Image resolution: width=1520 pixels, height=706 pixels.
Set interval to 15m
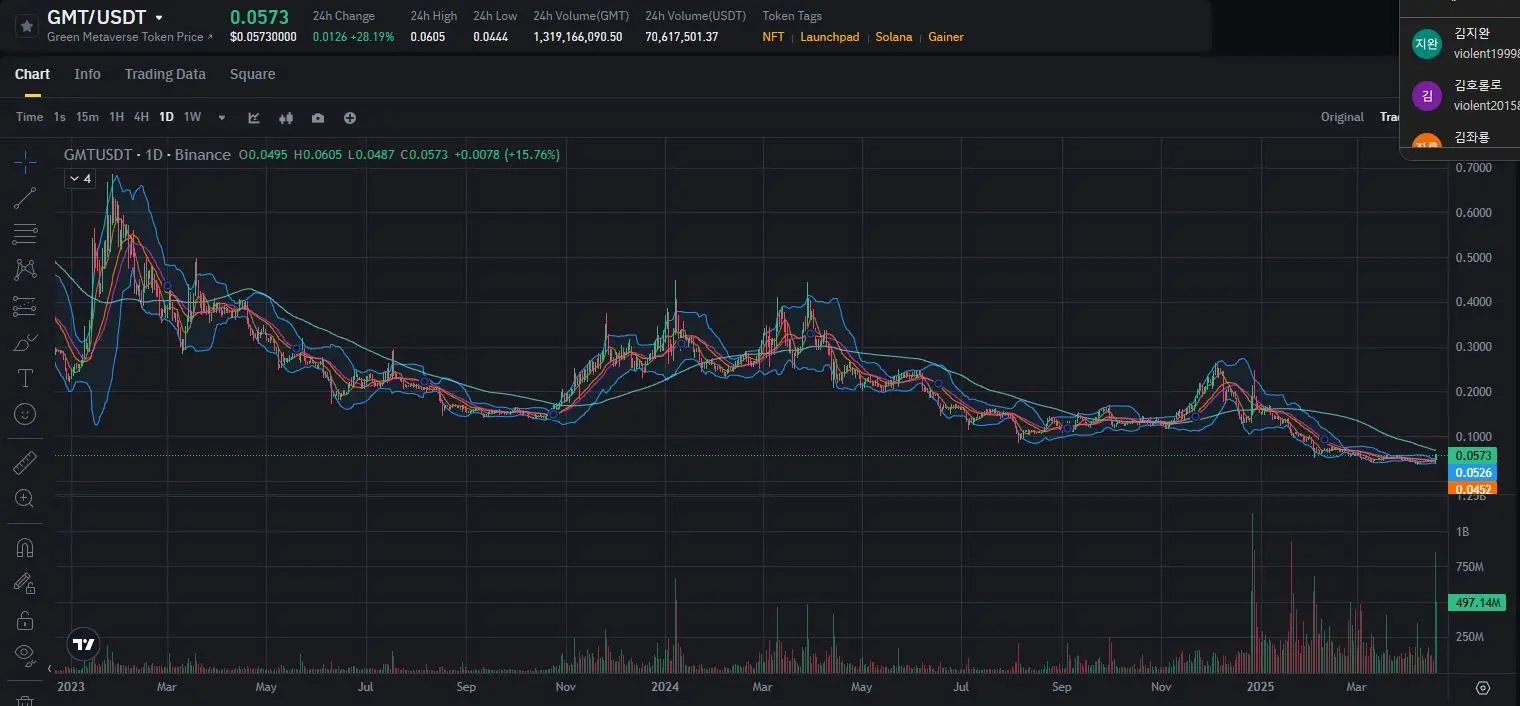click(x=87, y=117)
